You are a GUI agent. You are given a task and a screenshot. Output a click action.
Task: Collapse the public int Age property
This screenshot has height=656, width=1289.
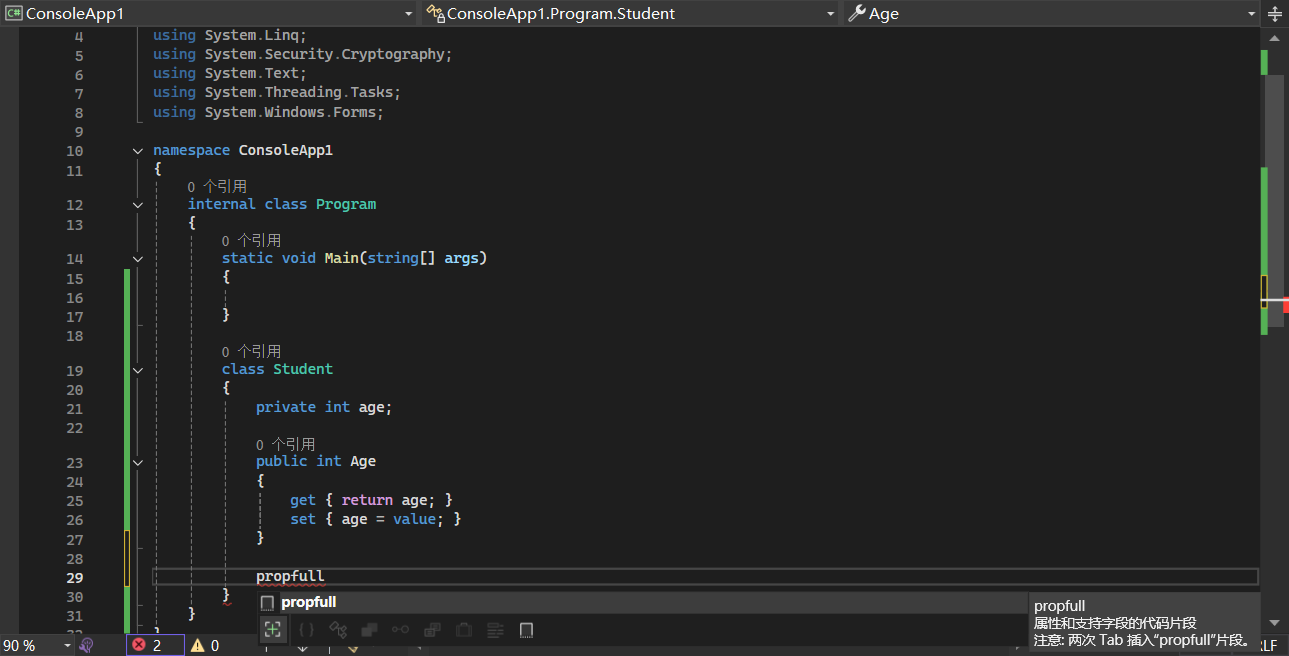(138, 461)
